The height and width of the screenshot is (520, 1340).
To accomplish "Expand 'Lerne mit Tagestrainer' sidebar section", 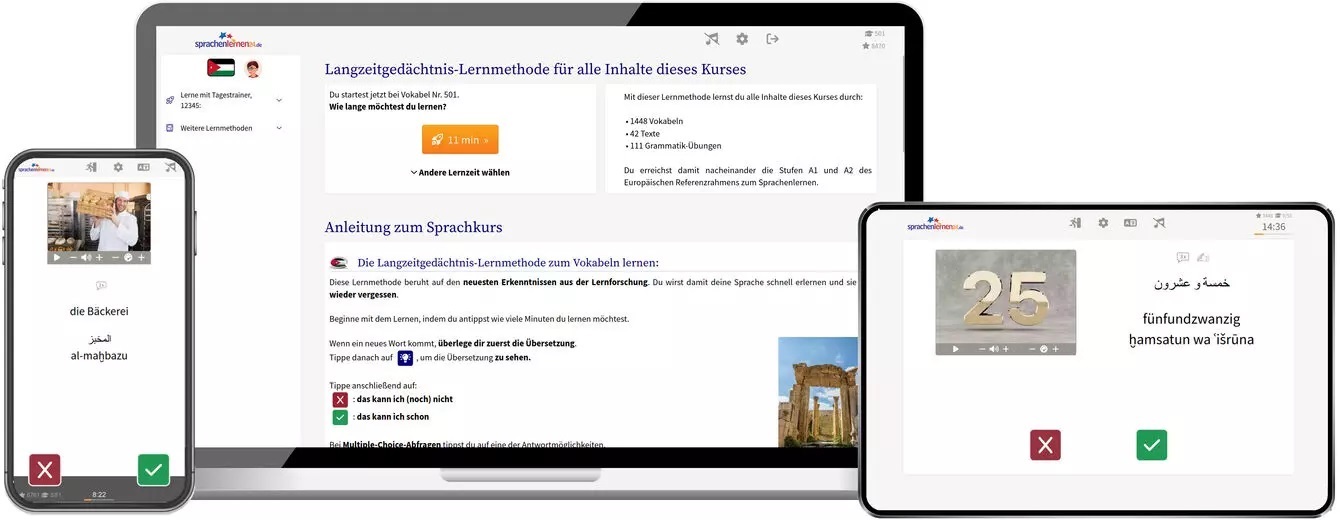I will pos(278,100).
